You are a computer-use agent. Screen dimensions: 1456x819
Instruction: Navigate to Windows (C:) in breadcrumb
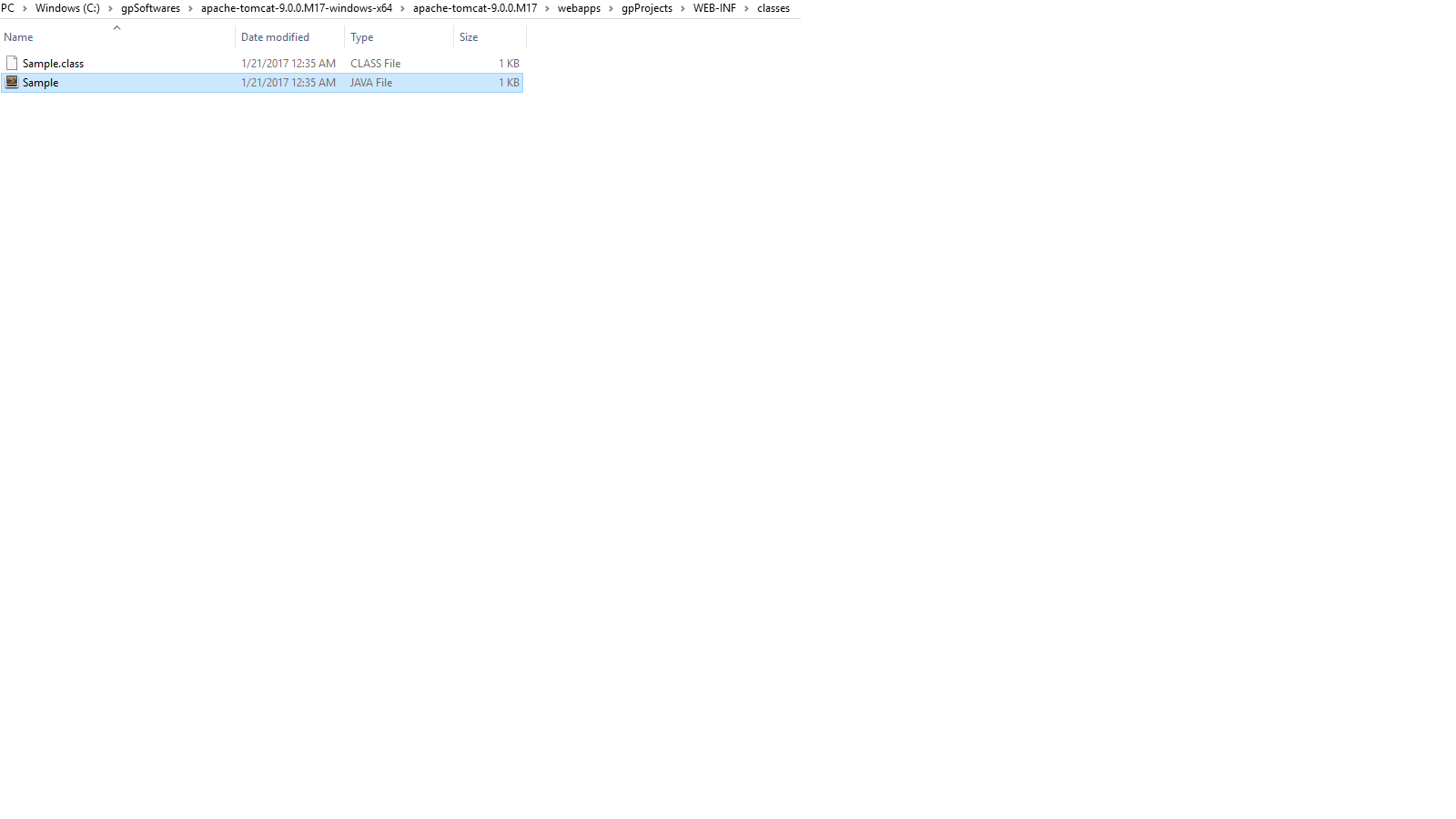67,8
